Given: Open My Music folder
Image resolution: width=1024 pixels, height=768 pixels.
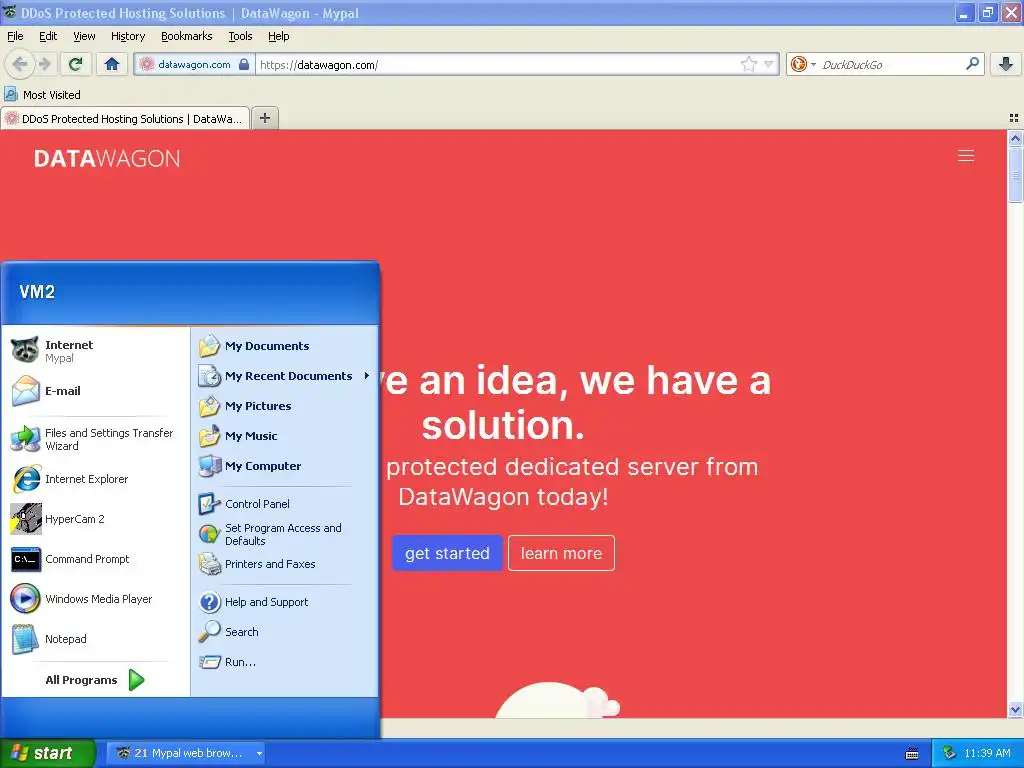Looking at the screenshot, I should 285,436.
